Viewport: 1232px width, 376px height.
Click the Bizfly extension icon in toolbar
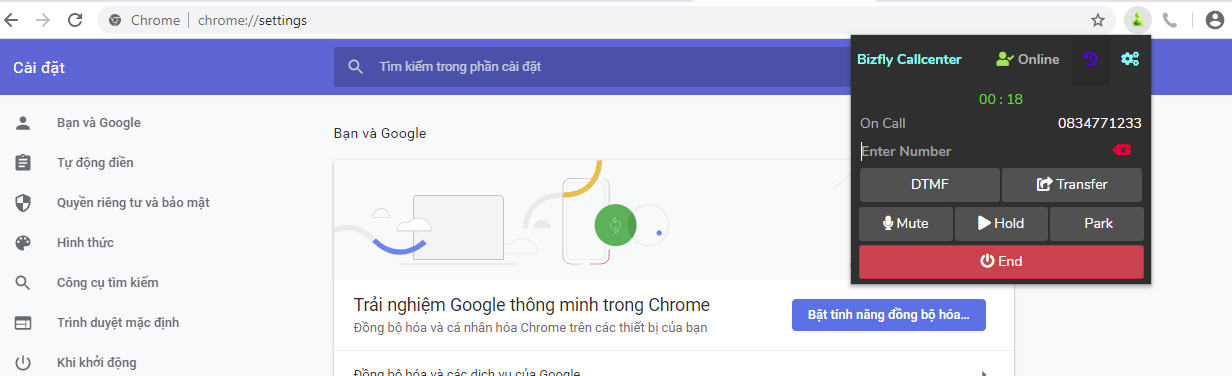(1138, 19)
